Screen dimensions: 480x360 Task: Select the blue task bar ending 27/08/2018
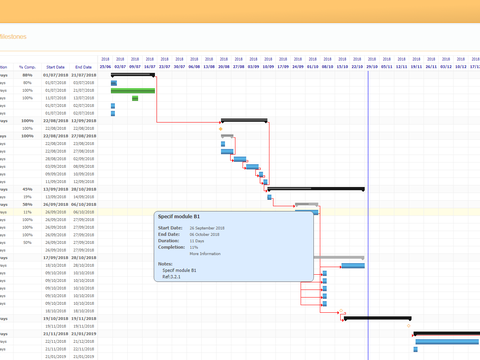coord(227,152)
